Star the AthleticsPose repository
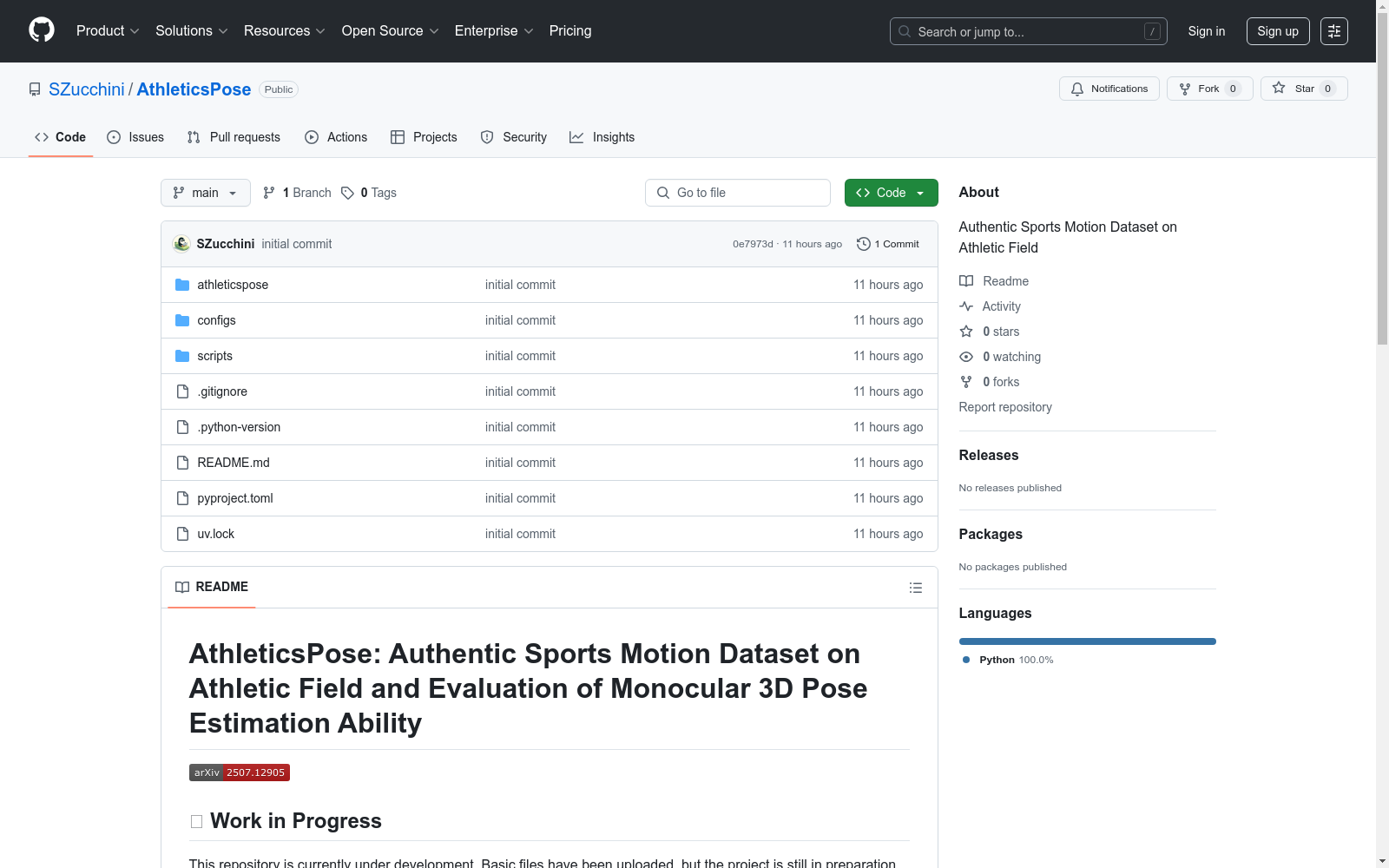 tap(1304, 89)
